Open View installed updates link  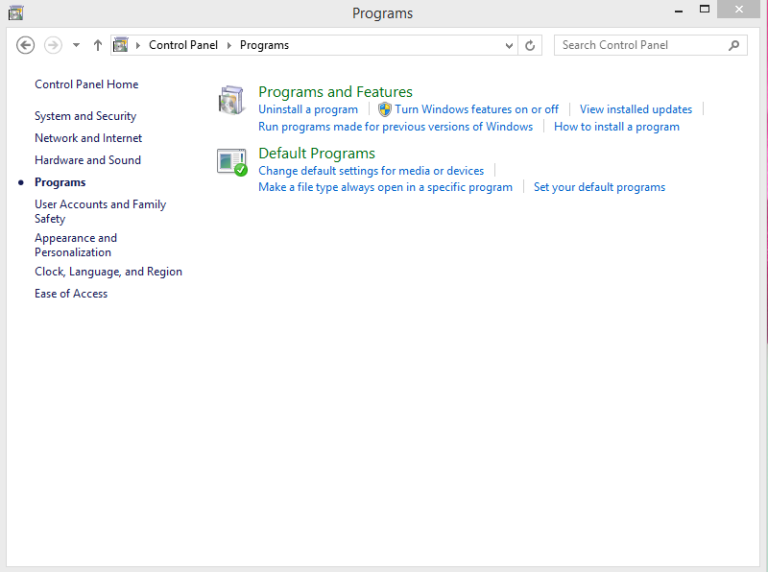coord(635,109)
